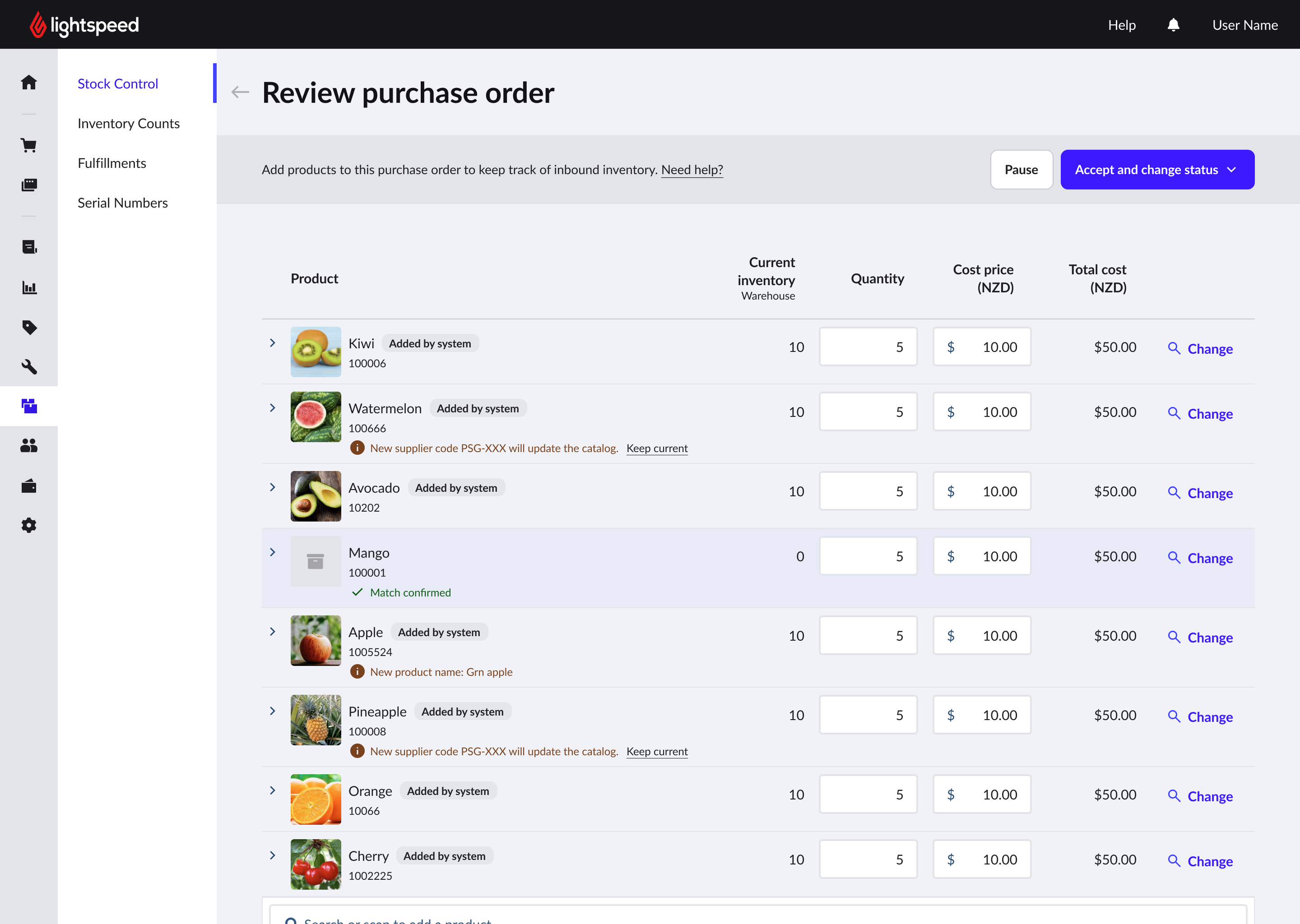Open the settings gear sidebar icon
1300x924 pixels.
[x=28, y=525]
